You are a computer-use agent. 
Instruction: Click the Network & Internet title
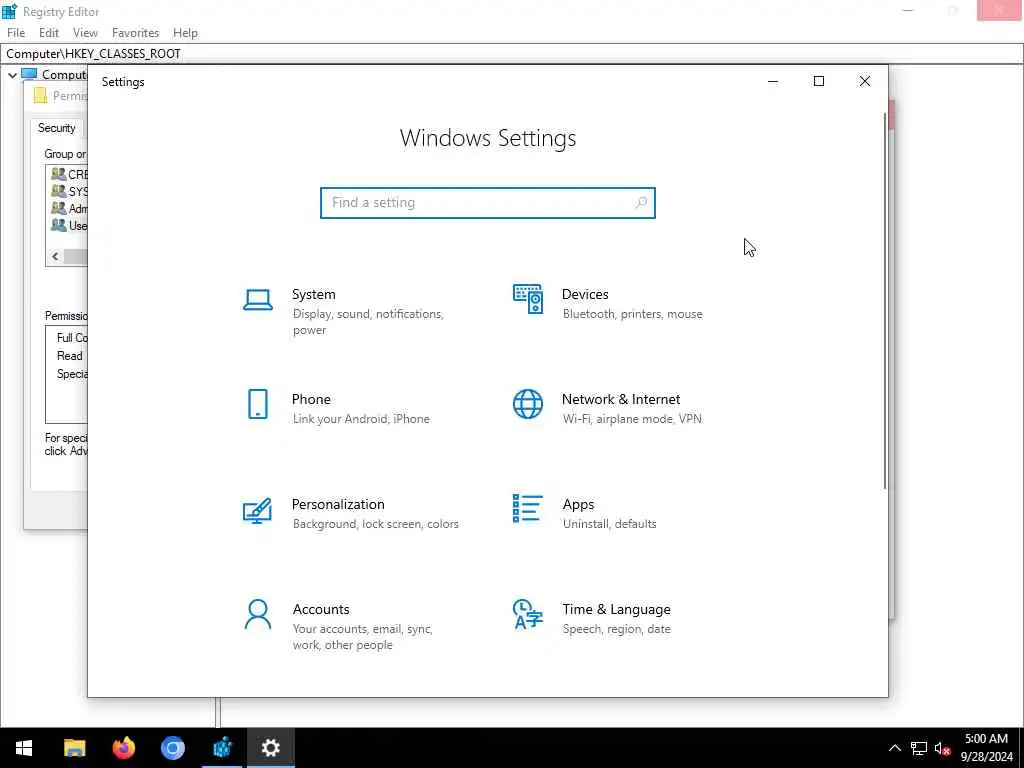pyautogui.click(x=621, y=399)
